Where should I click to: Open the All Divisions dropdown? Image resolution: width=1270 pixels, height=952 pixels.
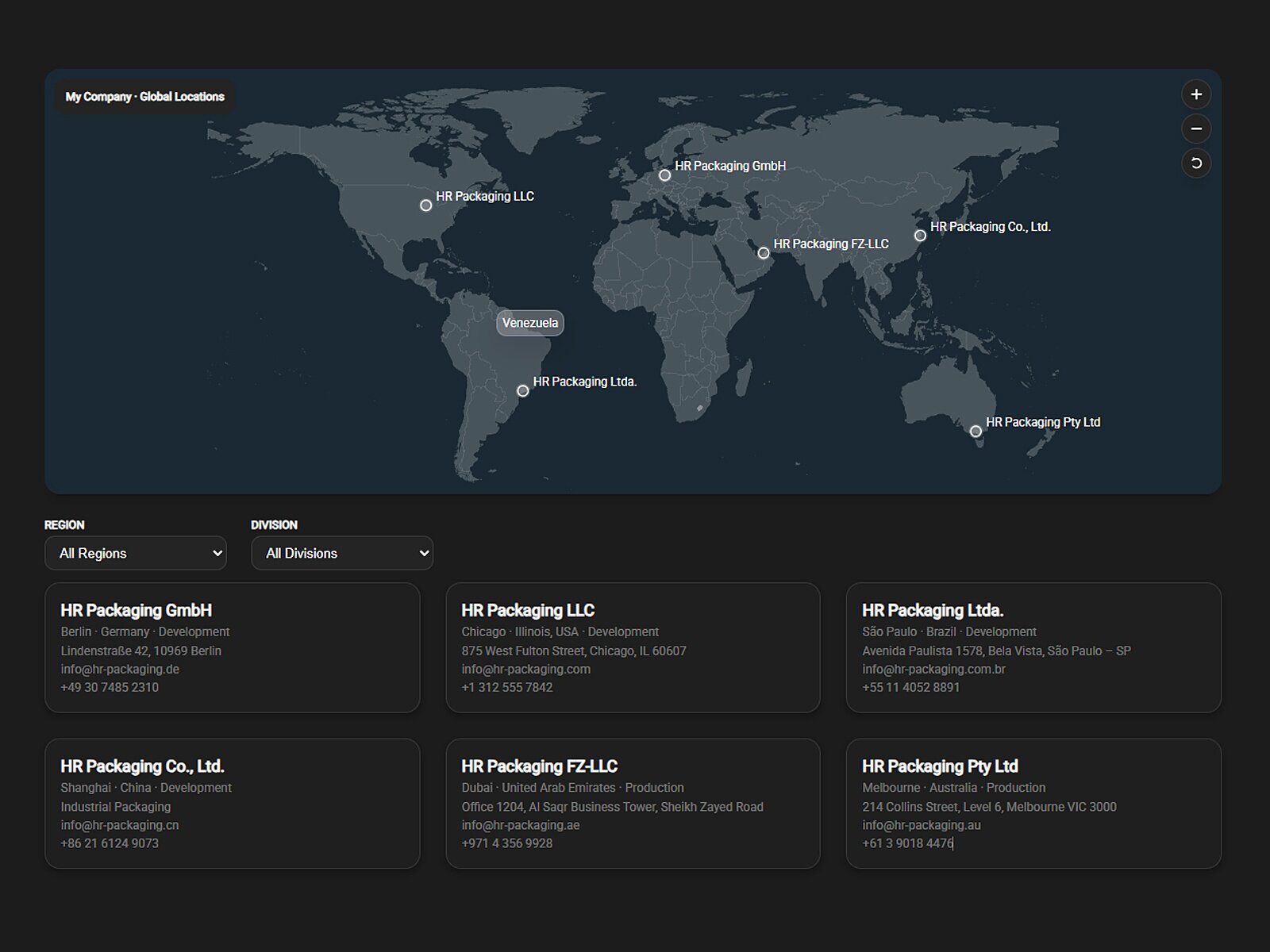point(342,553)
